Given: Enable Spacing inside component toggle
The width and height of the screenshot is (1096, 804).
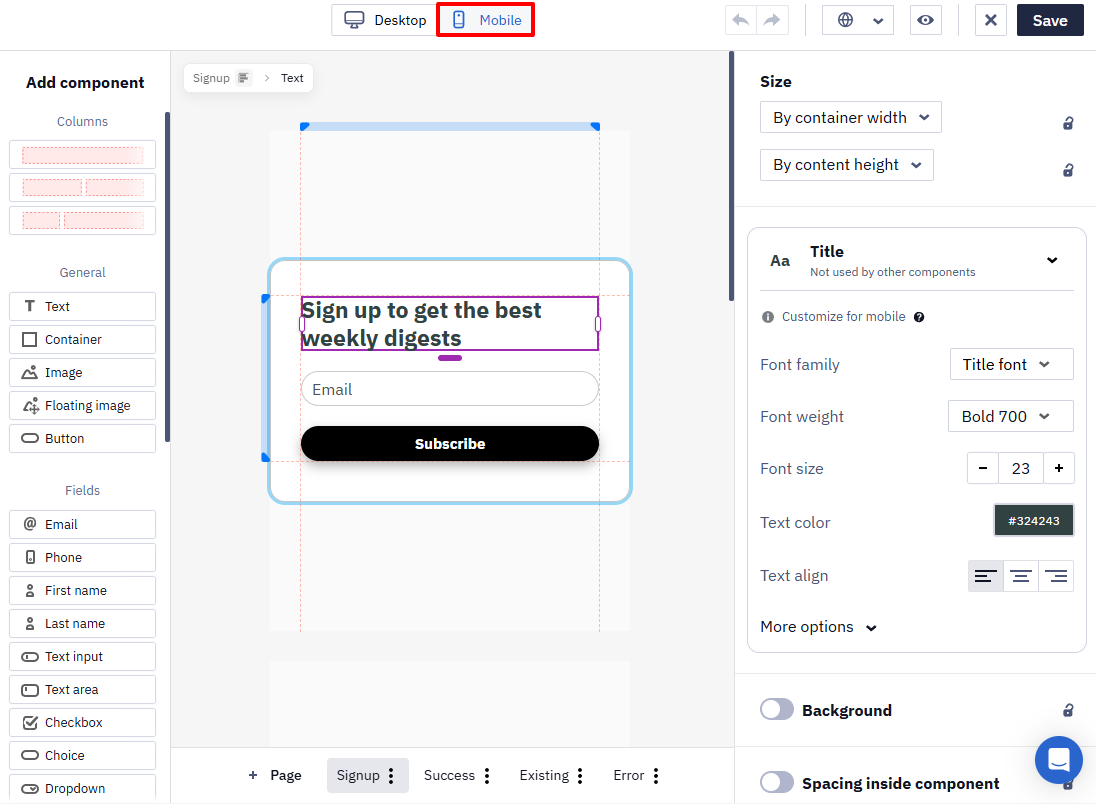Looking at the screenshot, I should pos(777,782).
